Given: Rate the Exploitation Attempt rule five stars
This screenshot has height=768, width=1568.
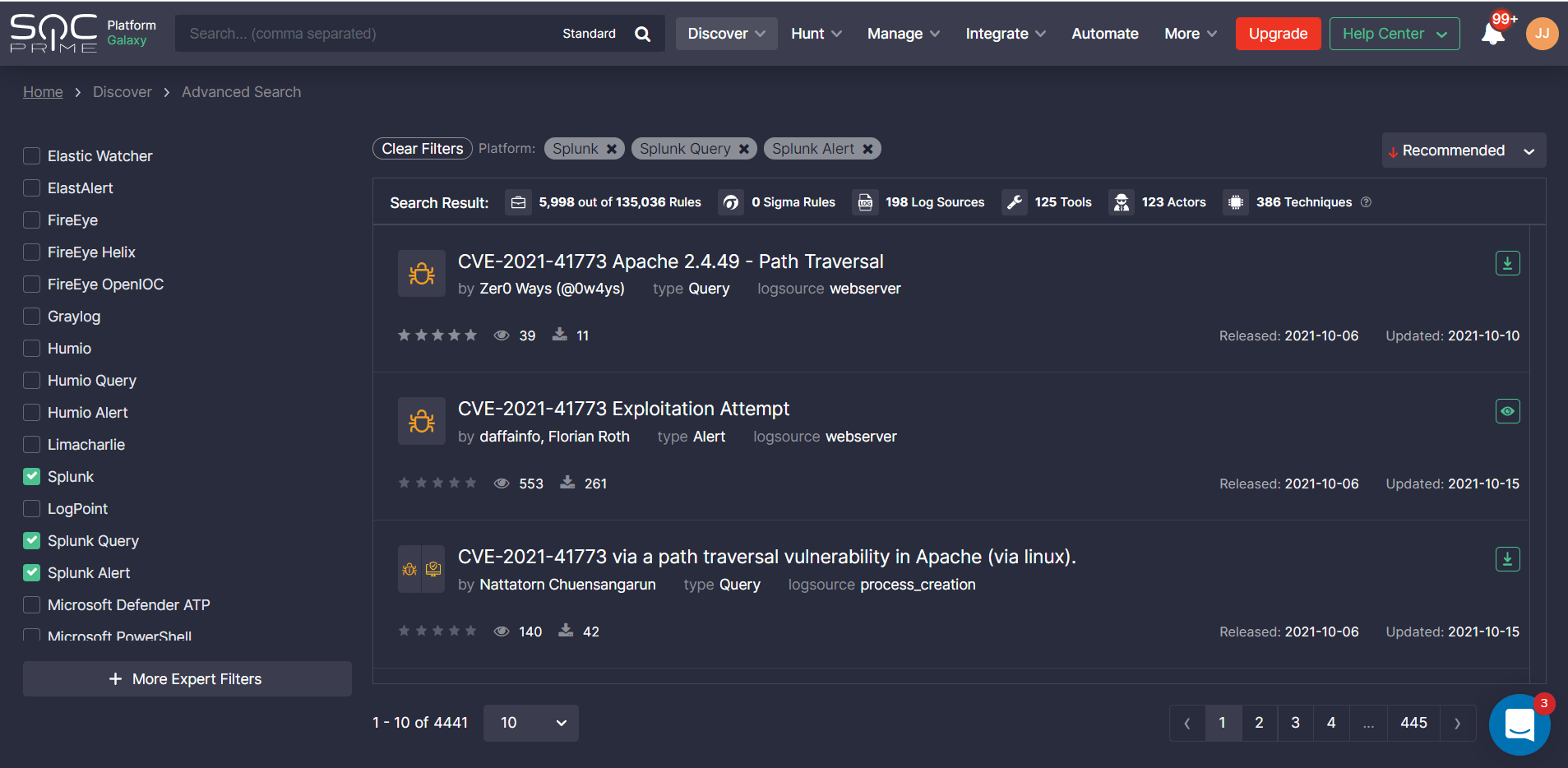Looking at the screenshot, I should click(471, 483).
